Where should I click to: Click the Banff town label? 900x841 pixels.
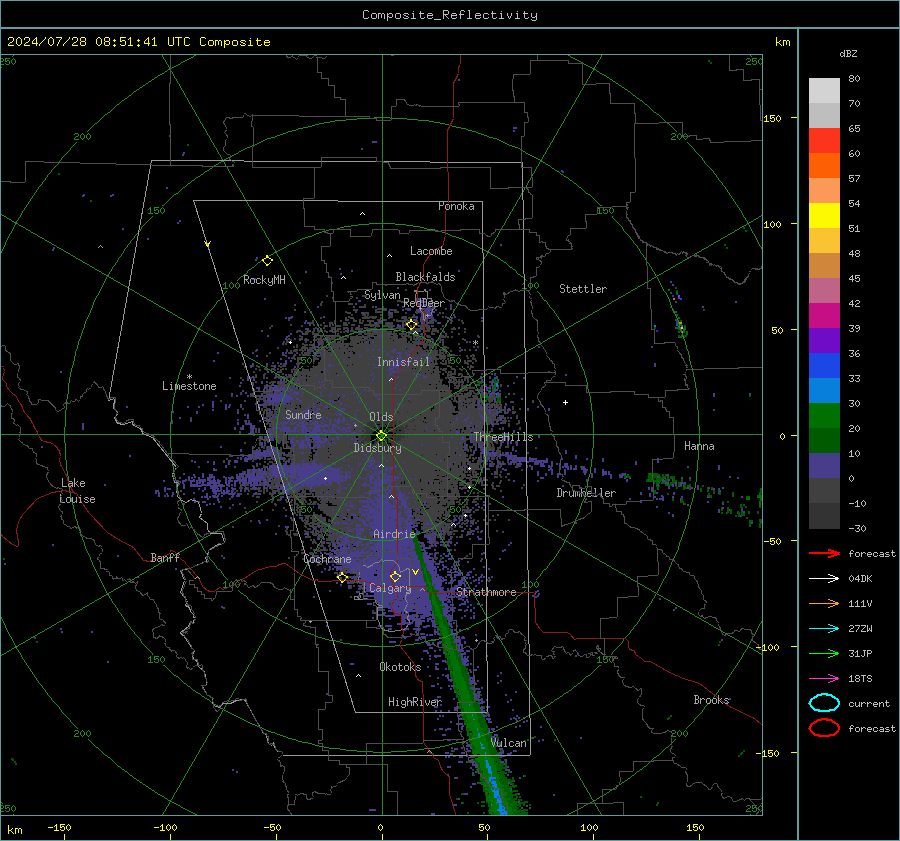coord(165,557)
